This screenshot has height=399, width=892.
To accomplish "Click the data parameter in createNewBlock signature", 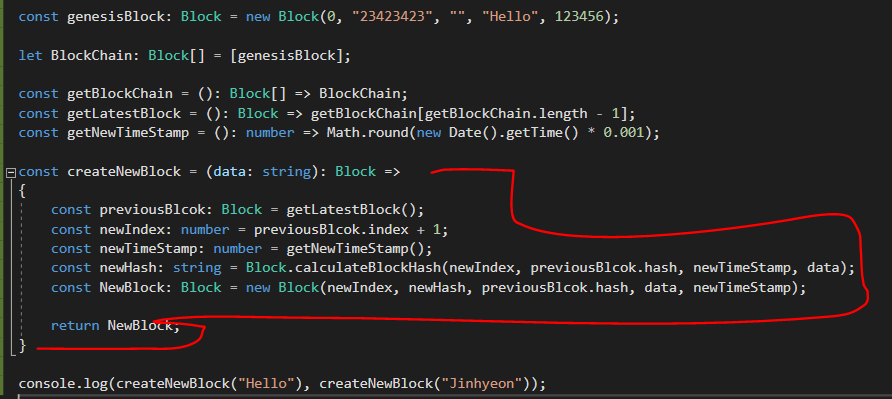I will pos(230,171).
